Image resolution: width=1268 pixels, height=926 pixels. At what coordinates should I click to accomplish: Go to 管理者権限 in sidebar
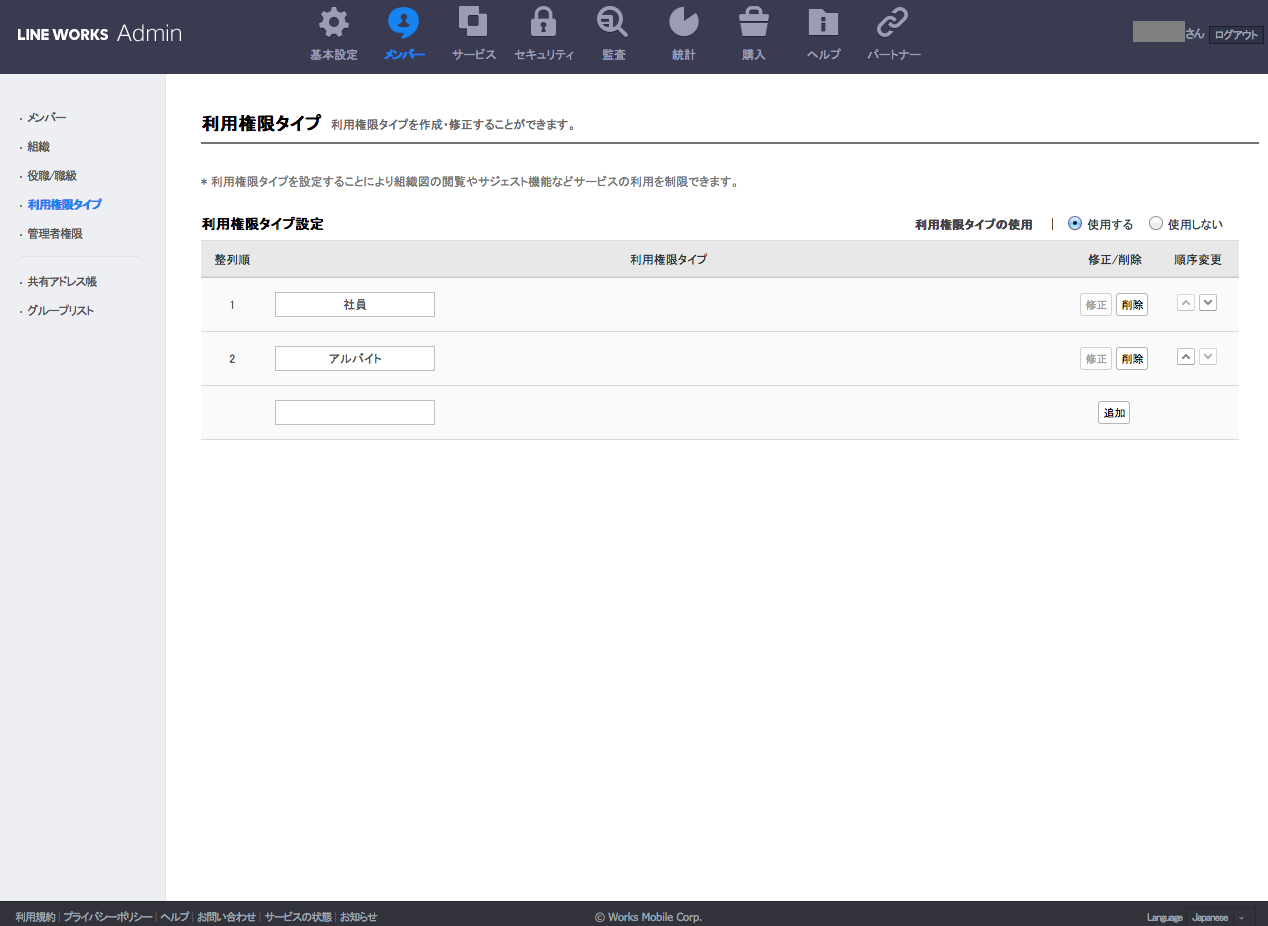[55, 233]
